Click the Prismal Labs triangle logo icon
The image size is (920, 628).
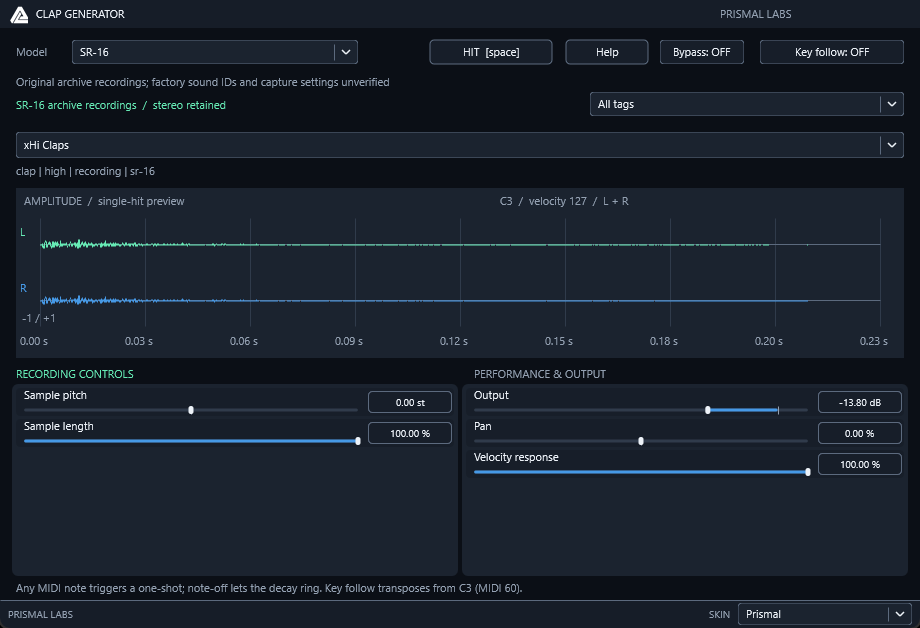(19, 15)
